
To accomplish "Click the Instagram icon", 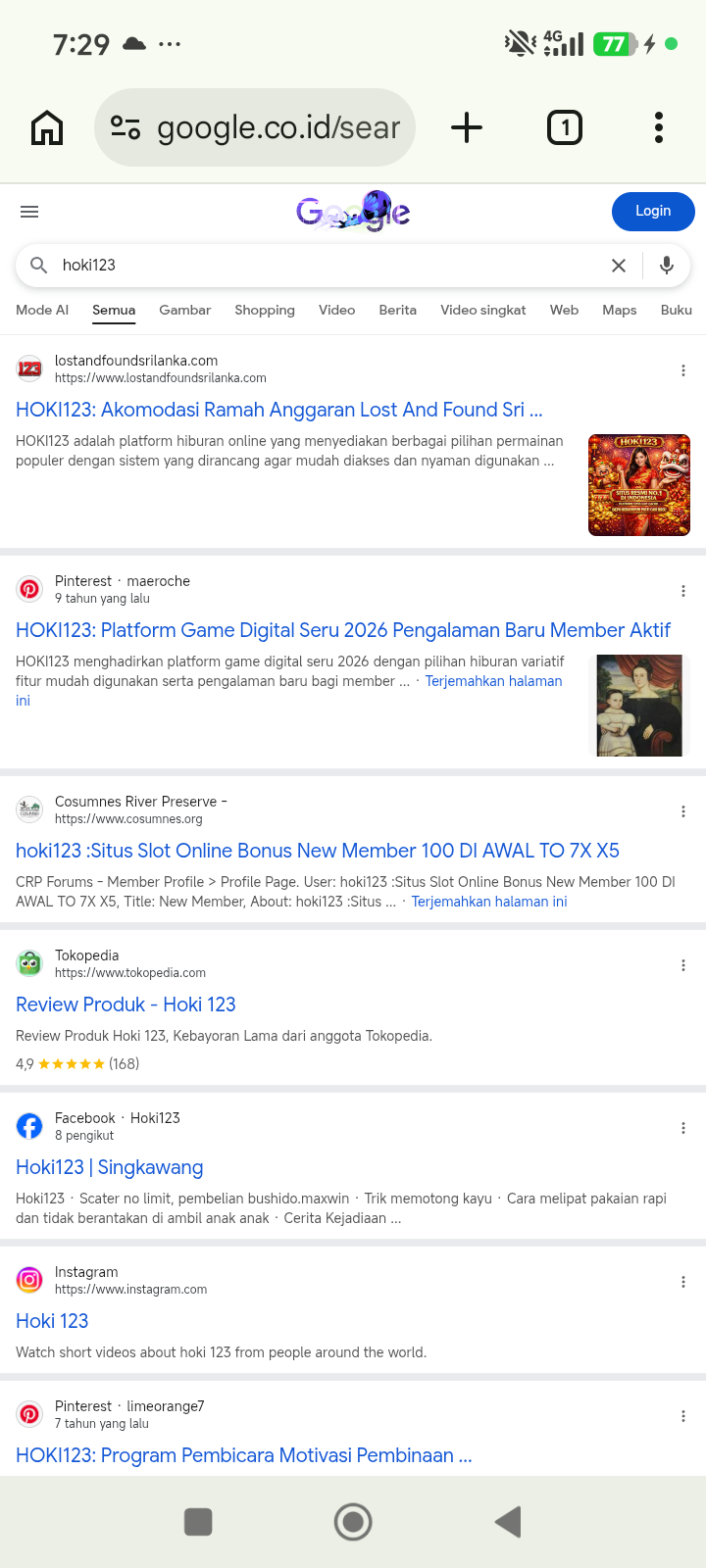I will tap(29, 1280).
